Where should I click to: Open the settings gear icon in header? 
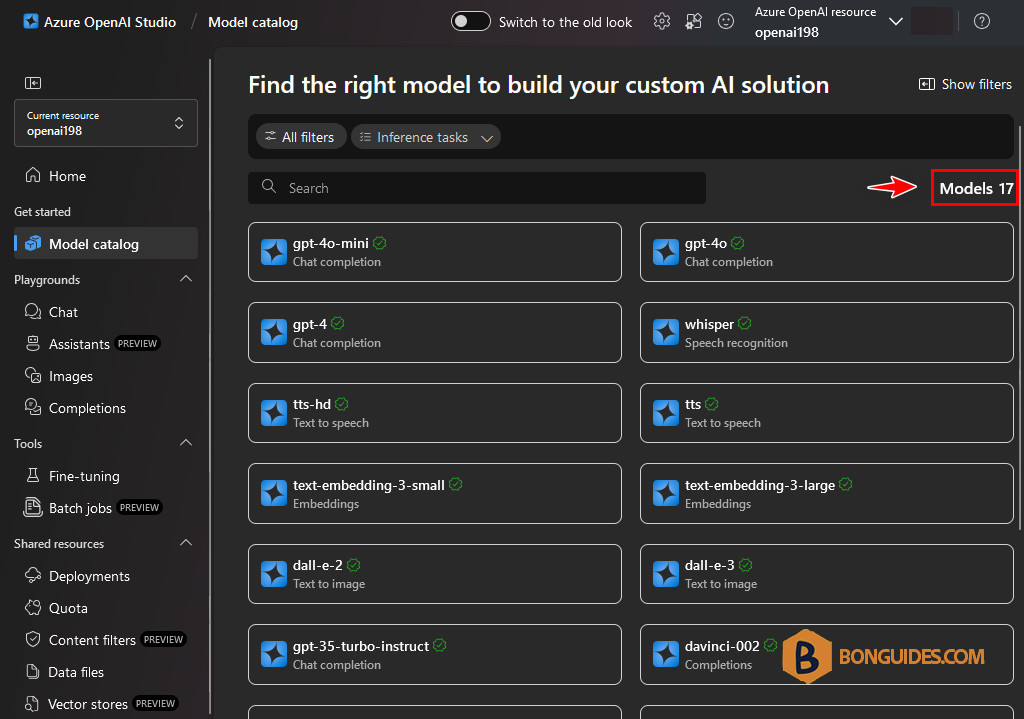tap(662, 22)
